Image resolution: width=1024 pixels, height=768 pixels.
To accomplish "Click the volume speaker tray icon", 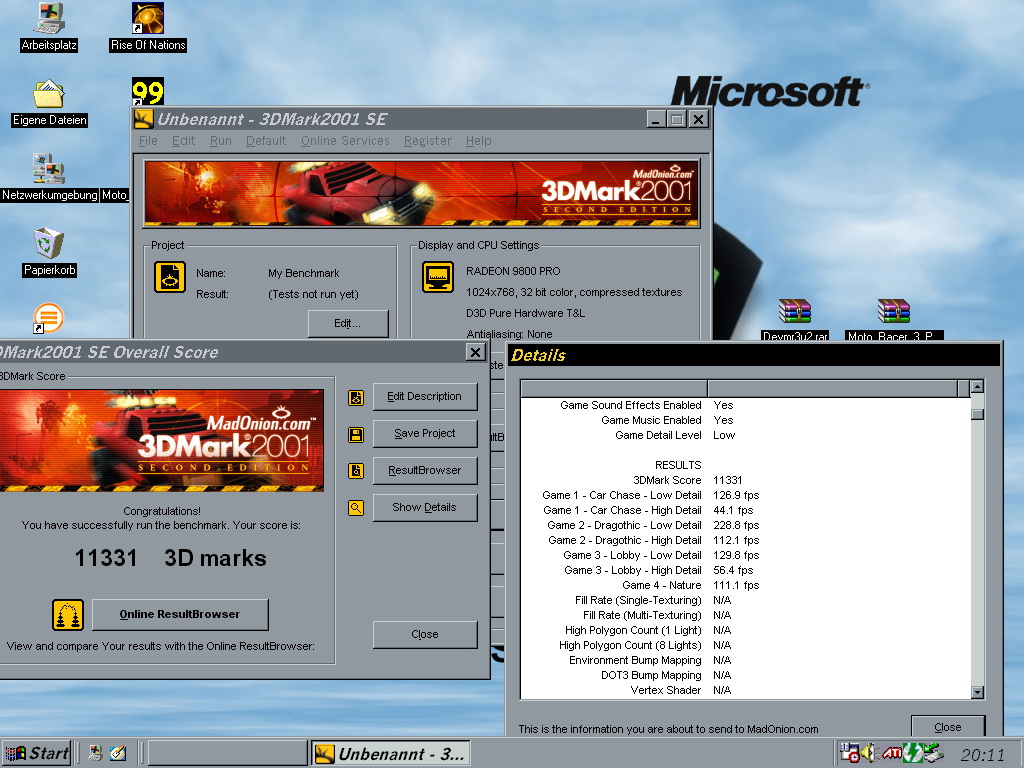I will pos(869,754).
